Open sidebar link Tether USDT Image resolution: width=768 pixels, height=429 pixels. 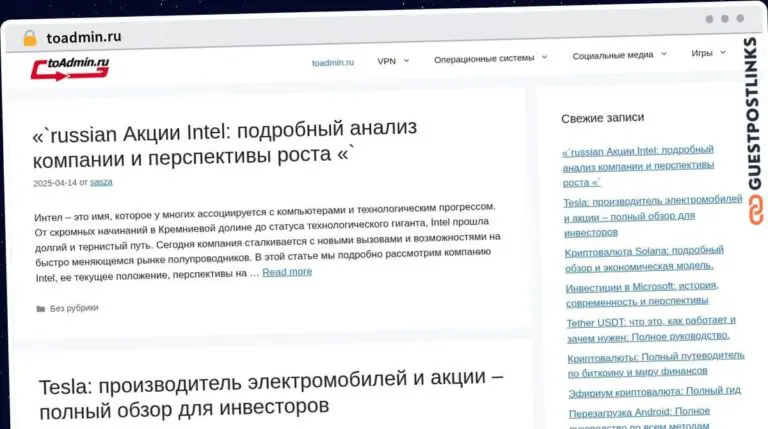pos(651,329)
